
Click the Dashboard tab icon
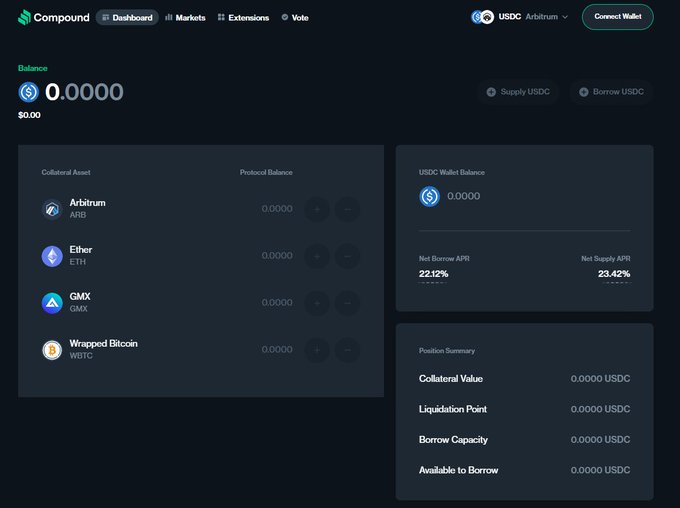105,17
